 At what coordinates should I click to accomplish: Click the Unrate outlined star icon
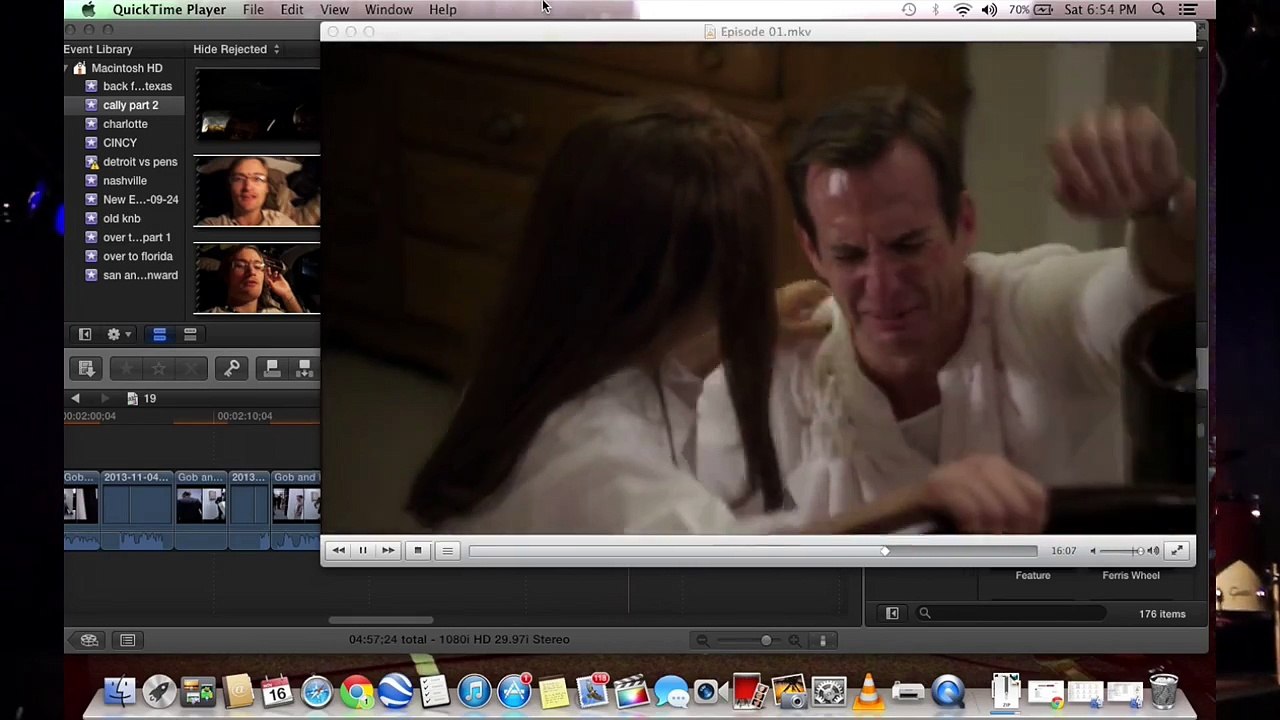point(159,369)
